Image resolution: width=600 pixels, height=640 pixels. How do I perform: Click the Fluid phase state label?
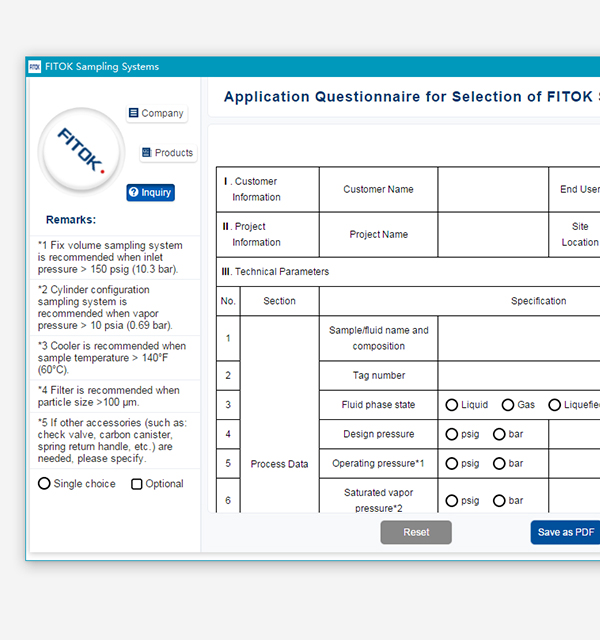(378, 405)
